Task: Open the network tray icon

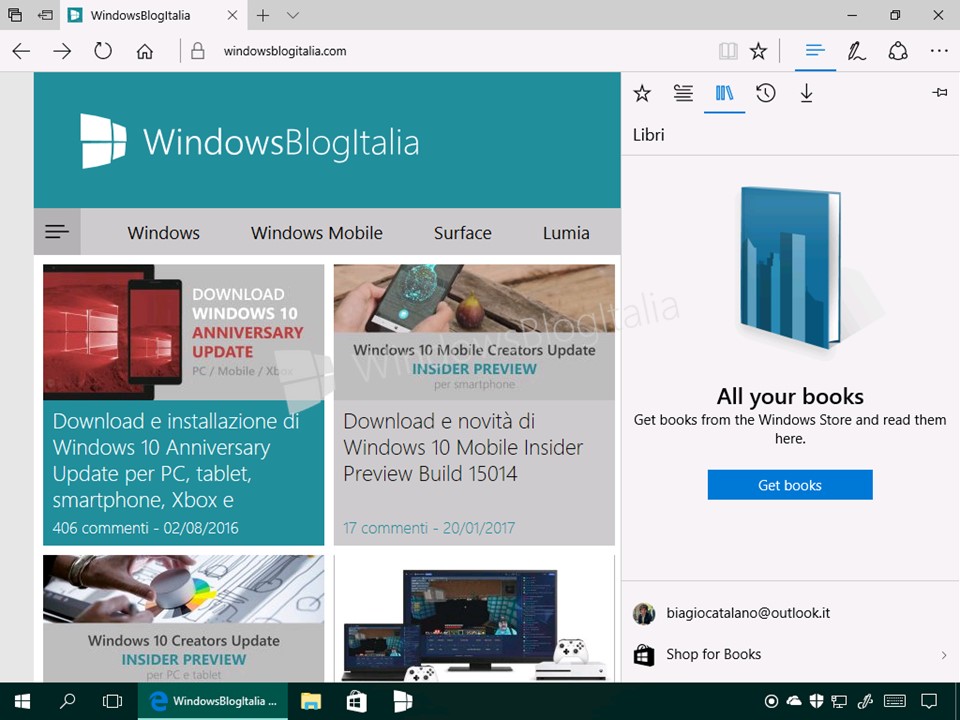Action: click(x=839, y=701)
